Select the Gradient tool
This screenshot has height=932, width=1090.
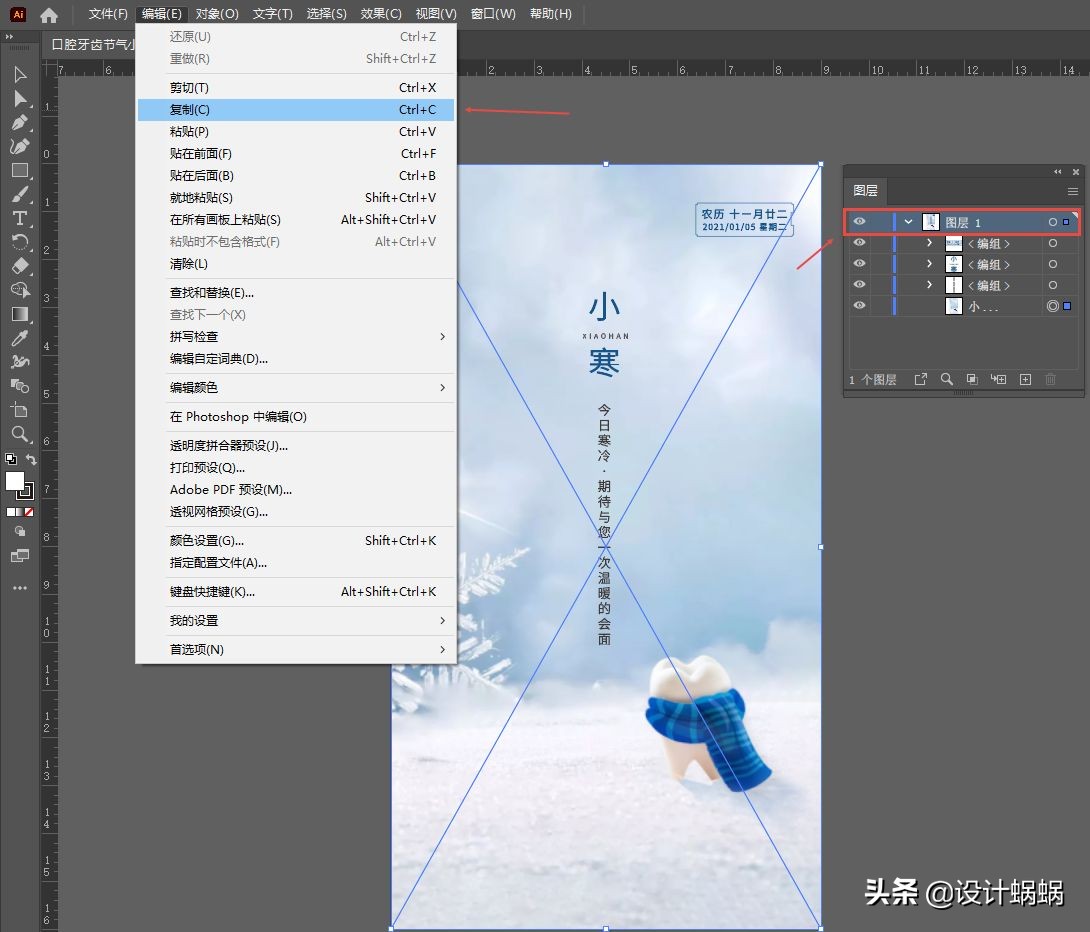click(x=20, y=315)
